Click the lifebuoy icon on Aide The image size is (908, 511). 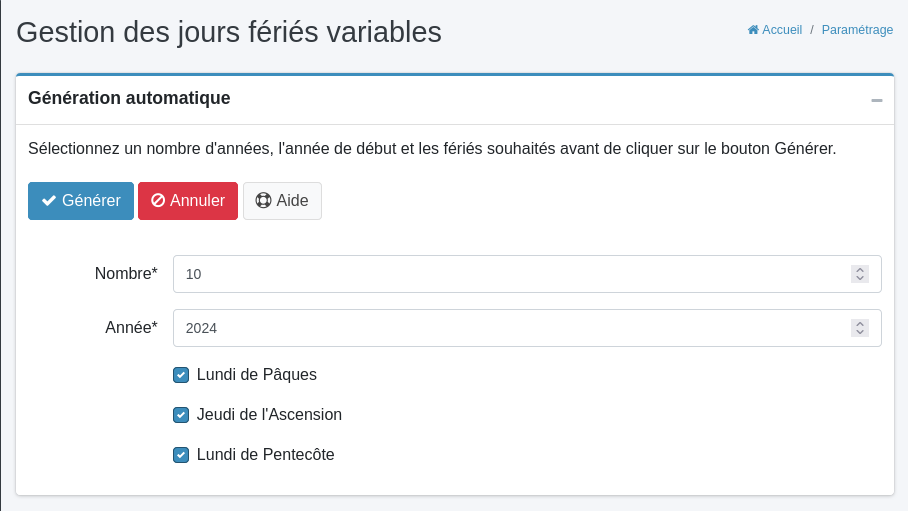(x=263, y=201)
